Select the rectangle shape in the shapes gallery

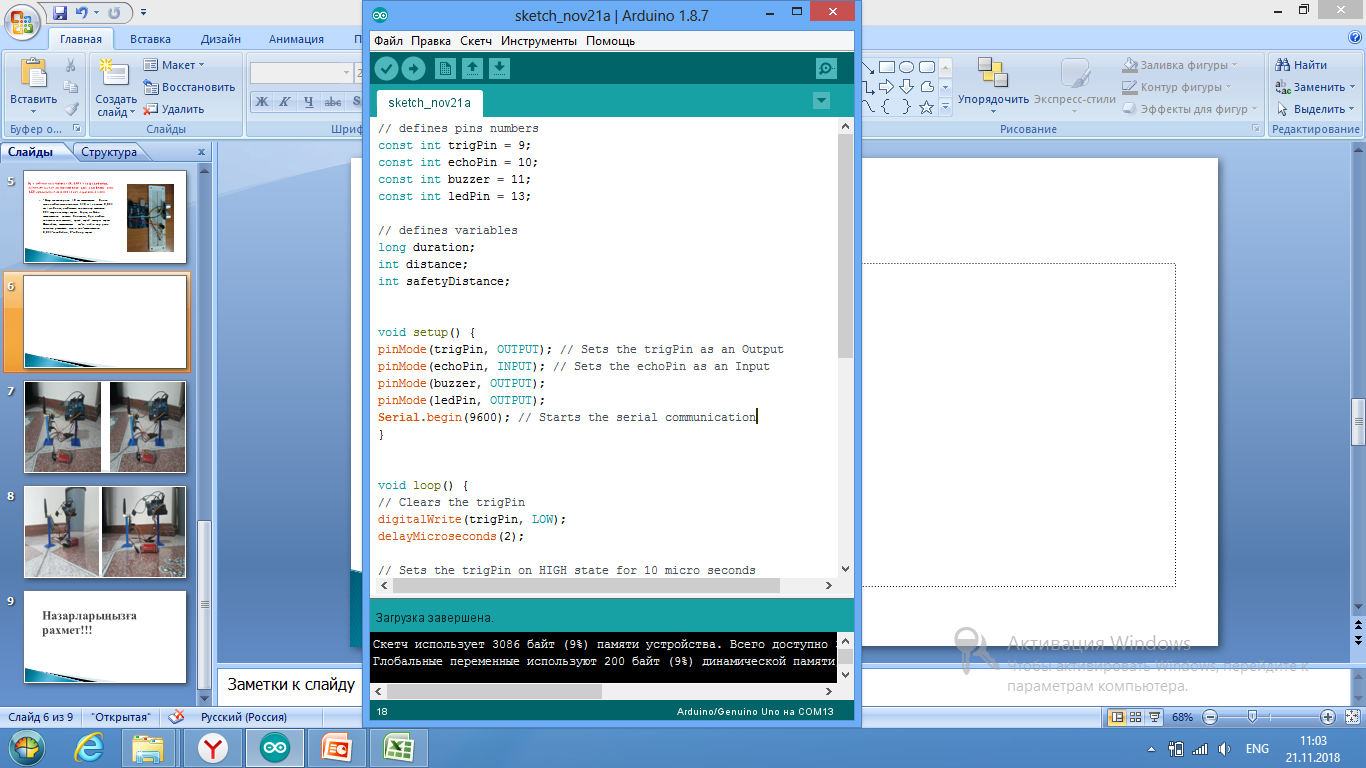coord(886,67)
